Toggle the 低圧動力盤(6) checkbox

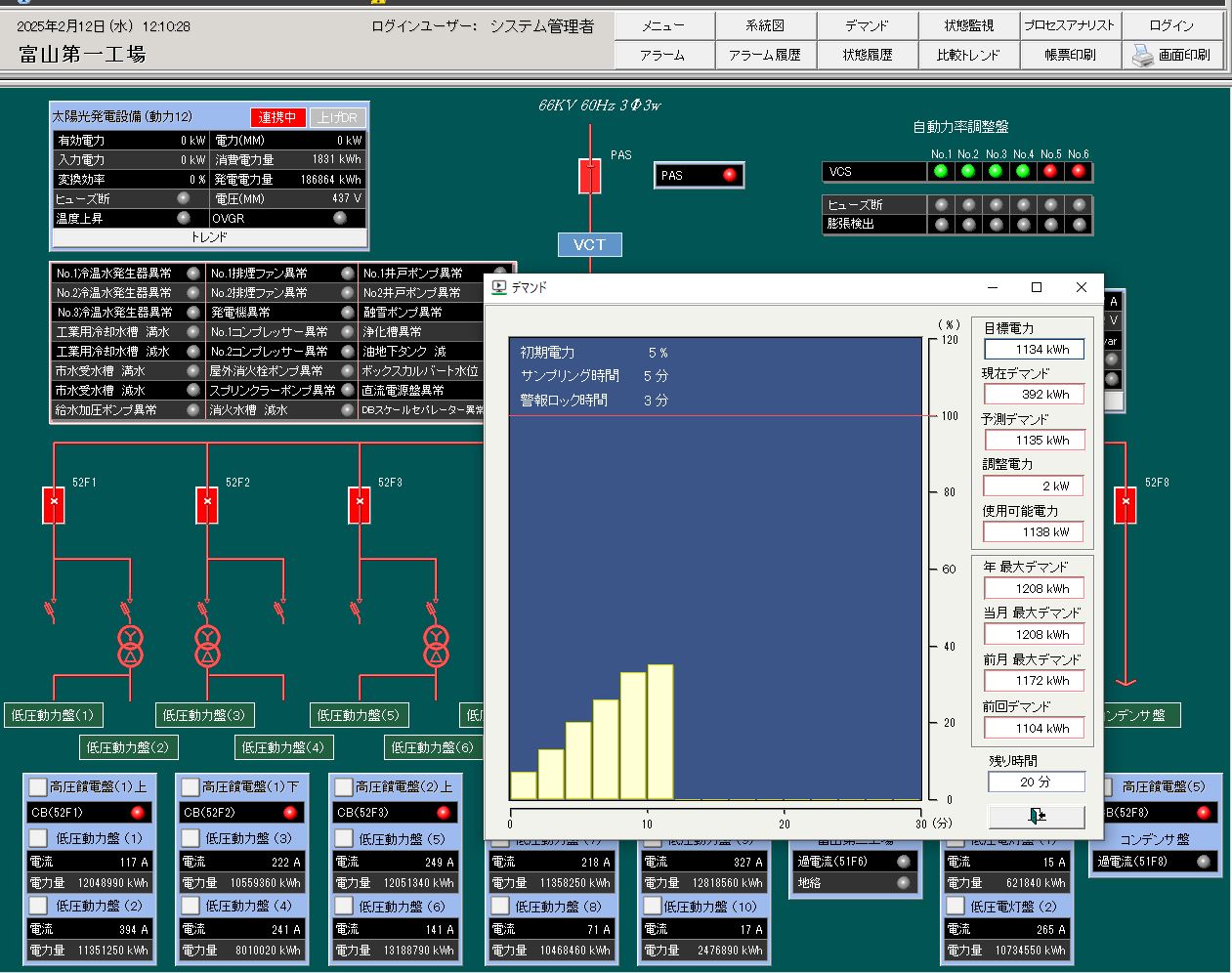[344, 906]
